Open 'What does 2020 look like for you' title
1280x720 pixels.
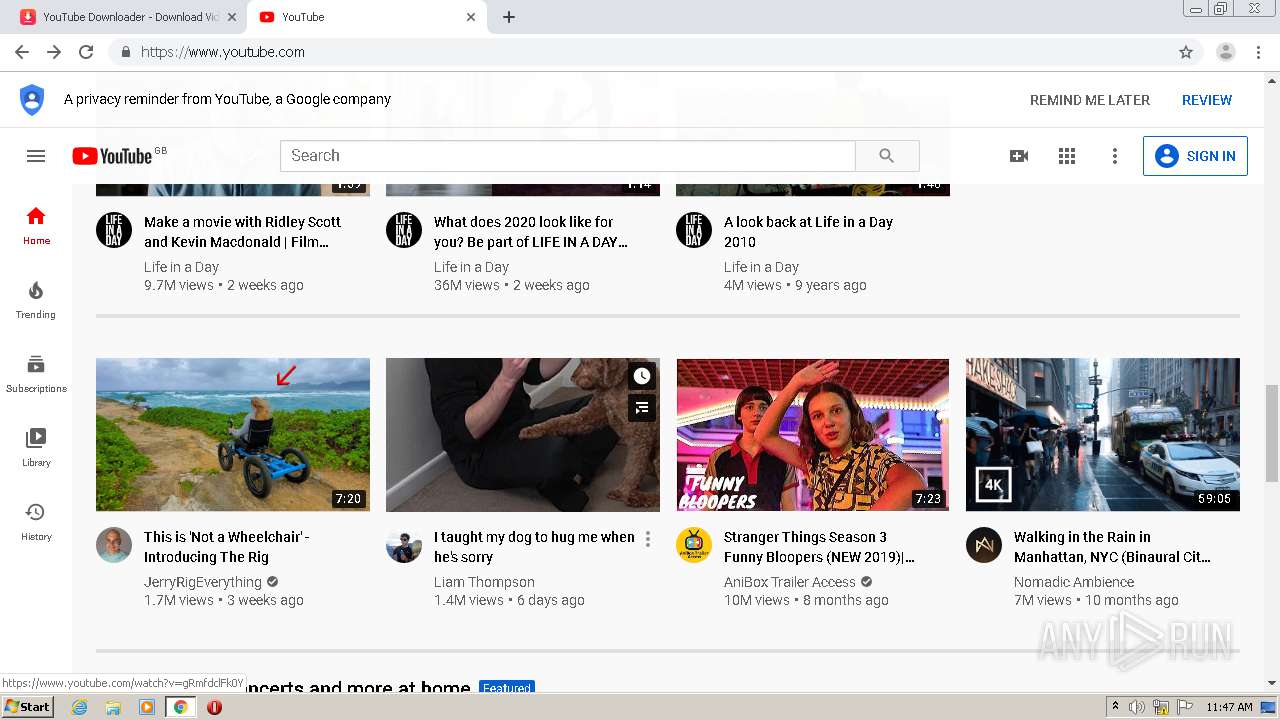coord(531,232)
